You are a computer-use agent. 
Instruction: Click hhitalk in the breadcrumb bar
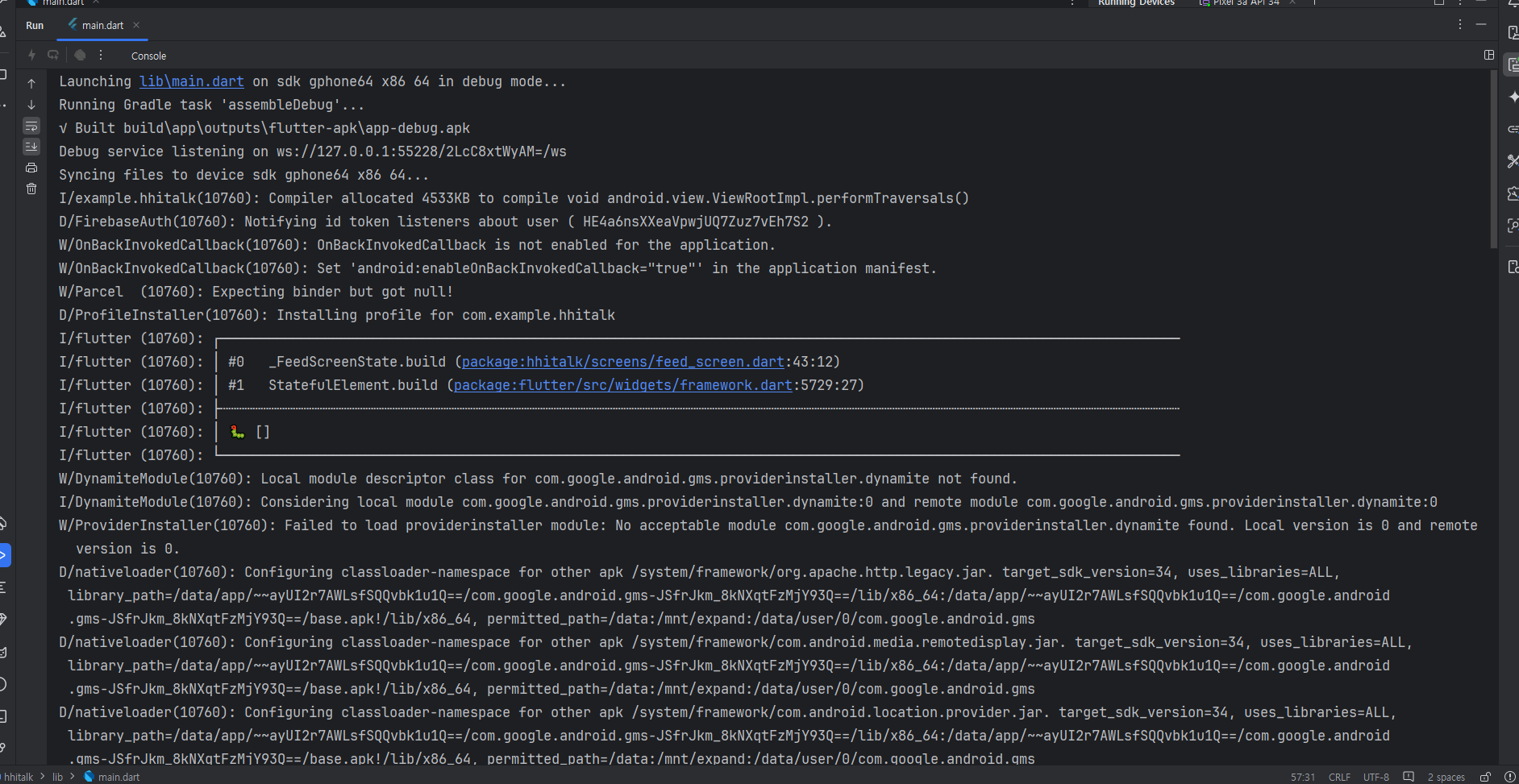pos(19,777)
